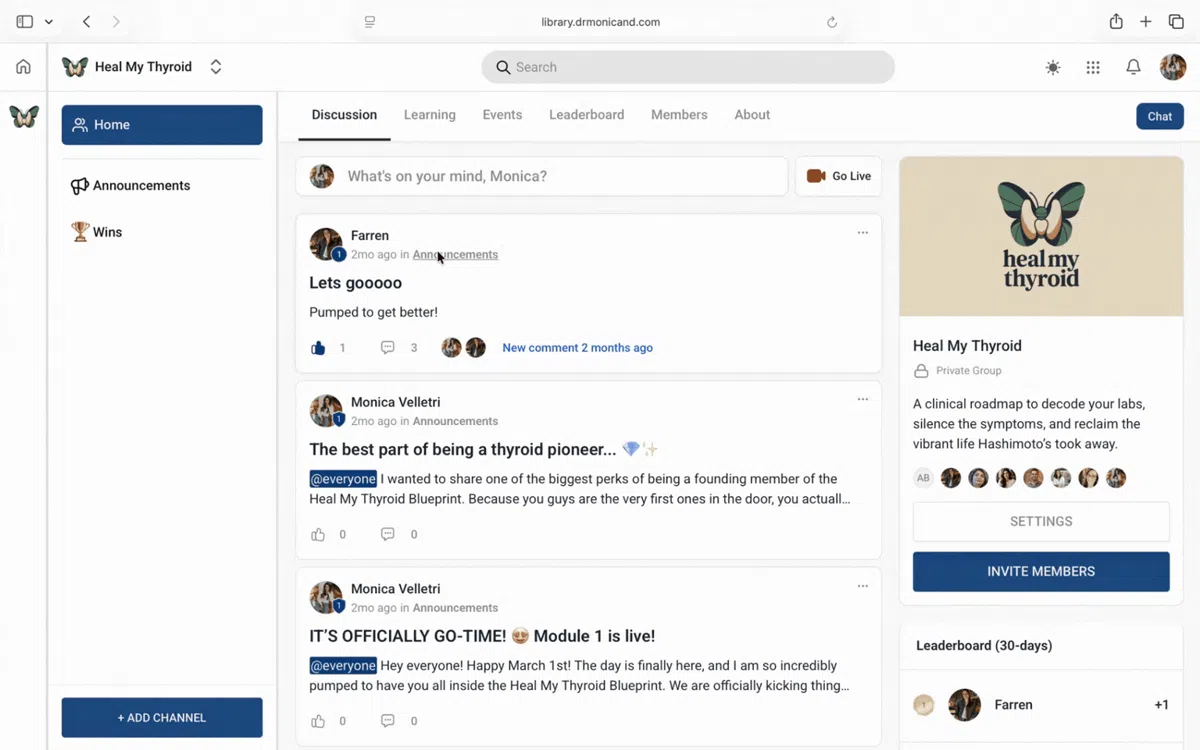The height and width of the screenshot is (750, 1200).
Task: Go back using the Safari back arrow
Action: (87, 22)
